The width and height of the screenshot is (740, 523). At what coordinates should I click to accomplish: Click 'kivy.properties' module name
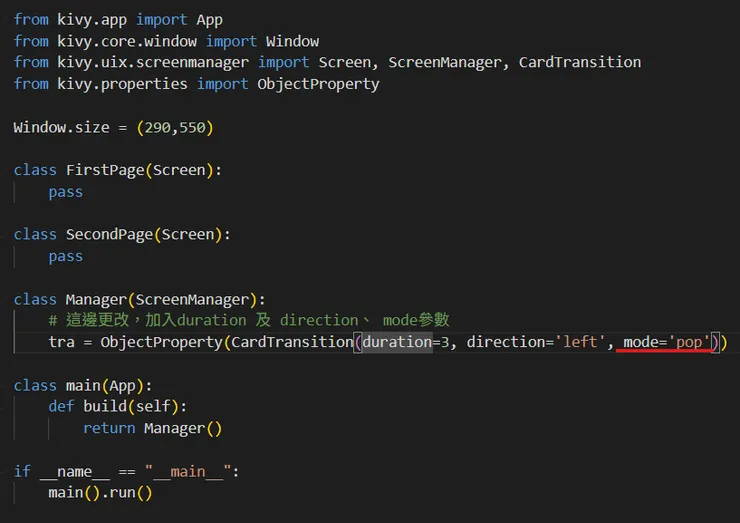coord(122,84)
